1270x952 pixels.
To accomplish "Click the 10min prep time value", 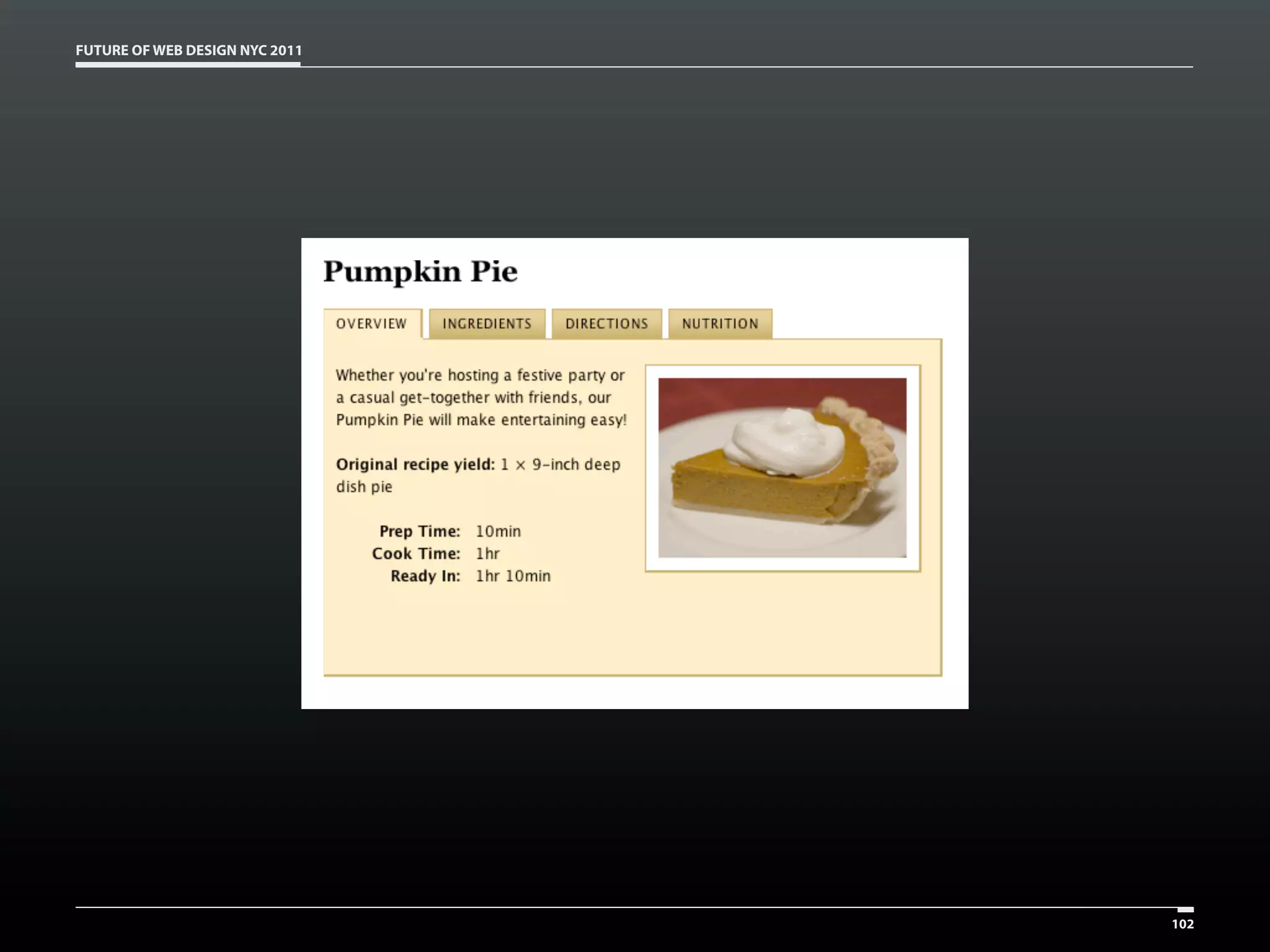I will [x=498, y=531].
